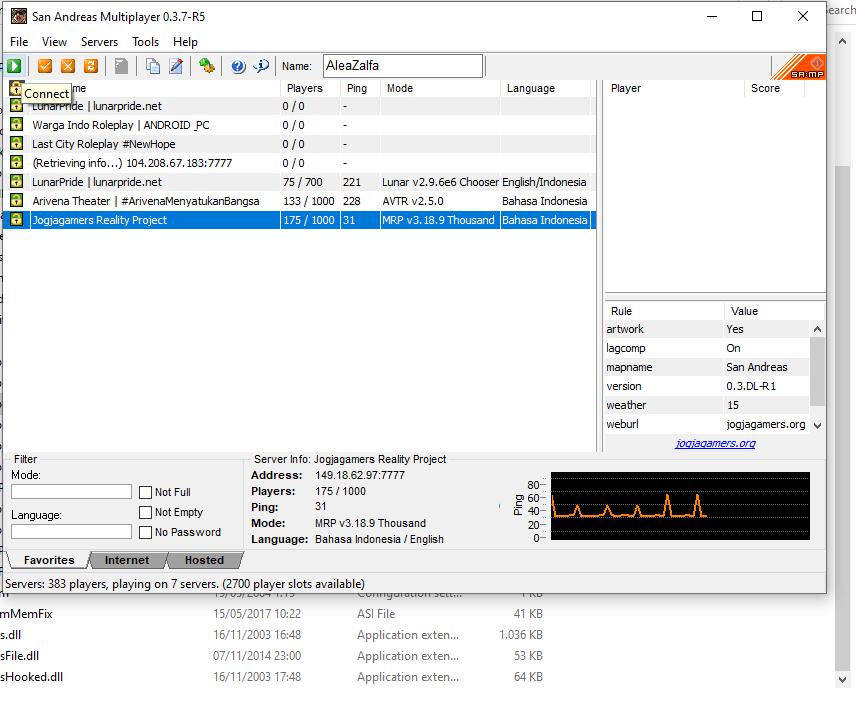This screenshot has height=708, width=856.
Task: Sort by the Ping column header
Action: (x=360, y=88)
